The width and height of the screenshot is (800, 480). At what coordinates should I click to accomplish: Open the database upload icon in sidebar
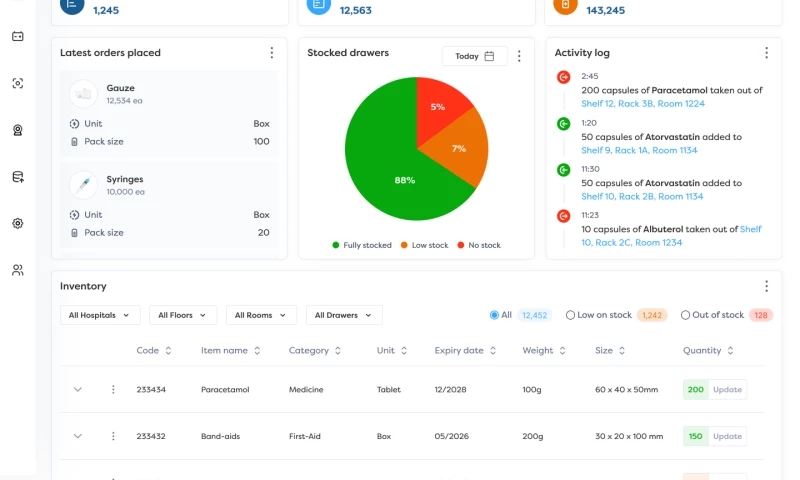click(18, 177)
